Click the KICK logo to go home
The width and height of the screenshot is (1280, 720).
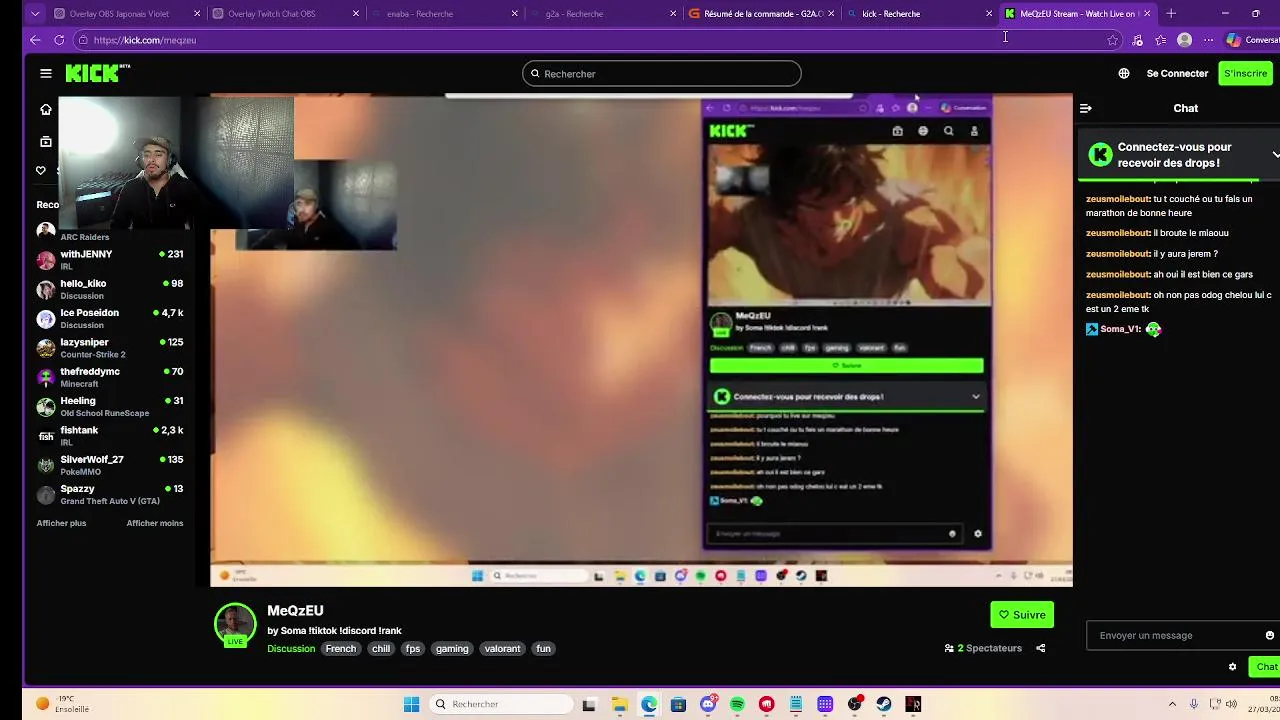97,73
